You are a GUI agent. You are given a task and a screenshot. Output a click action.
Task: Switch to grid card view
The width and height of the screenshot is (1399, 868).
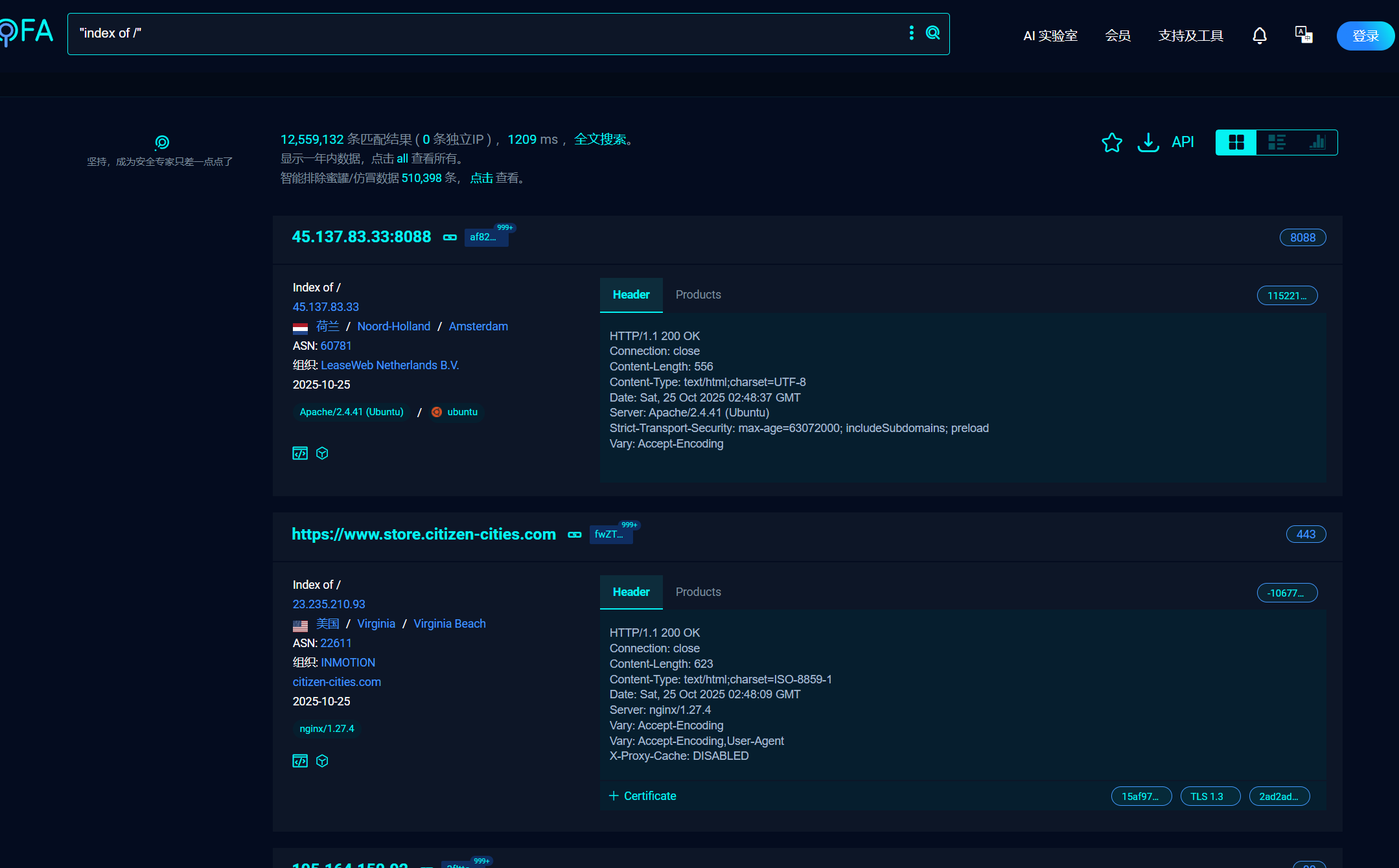(1236, 143)
